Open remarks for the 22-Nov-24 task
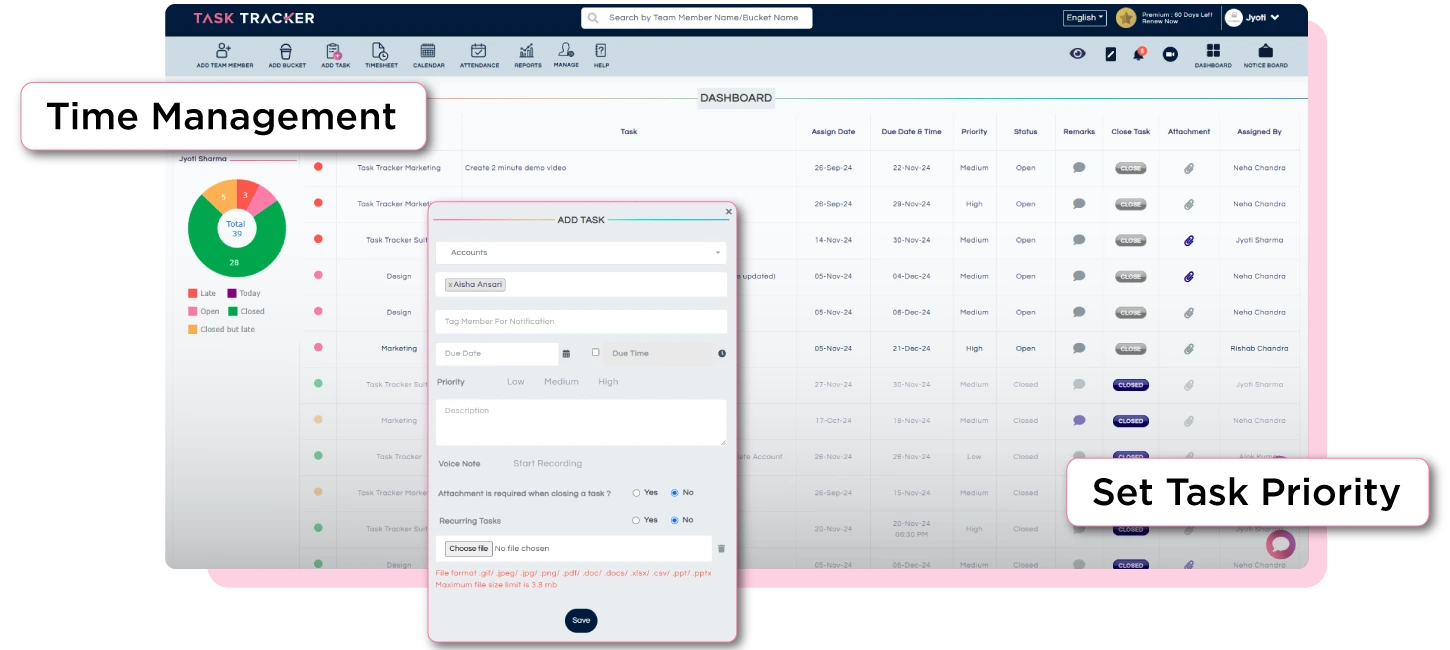The width and height of the screenshot is (1450, 650). 1079,167
